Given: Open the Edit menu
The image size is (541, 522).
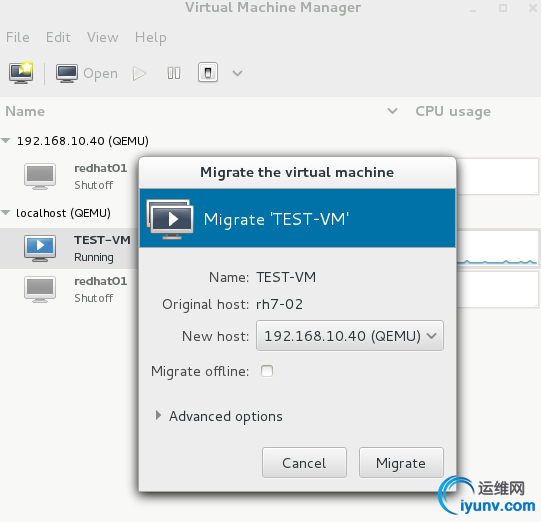Looking at the screenshot, I should coord(58,37).
